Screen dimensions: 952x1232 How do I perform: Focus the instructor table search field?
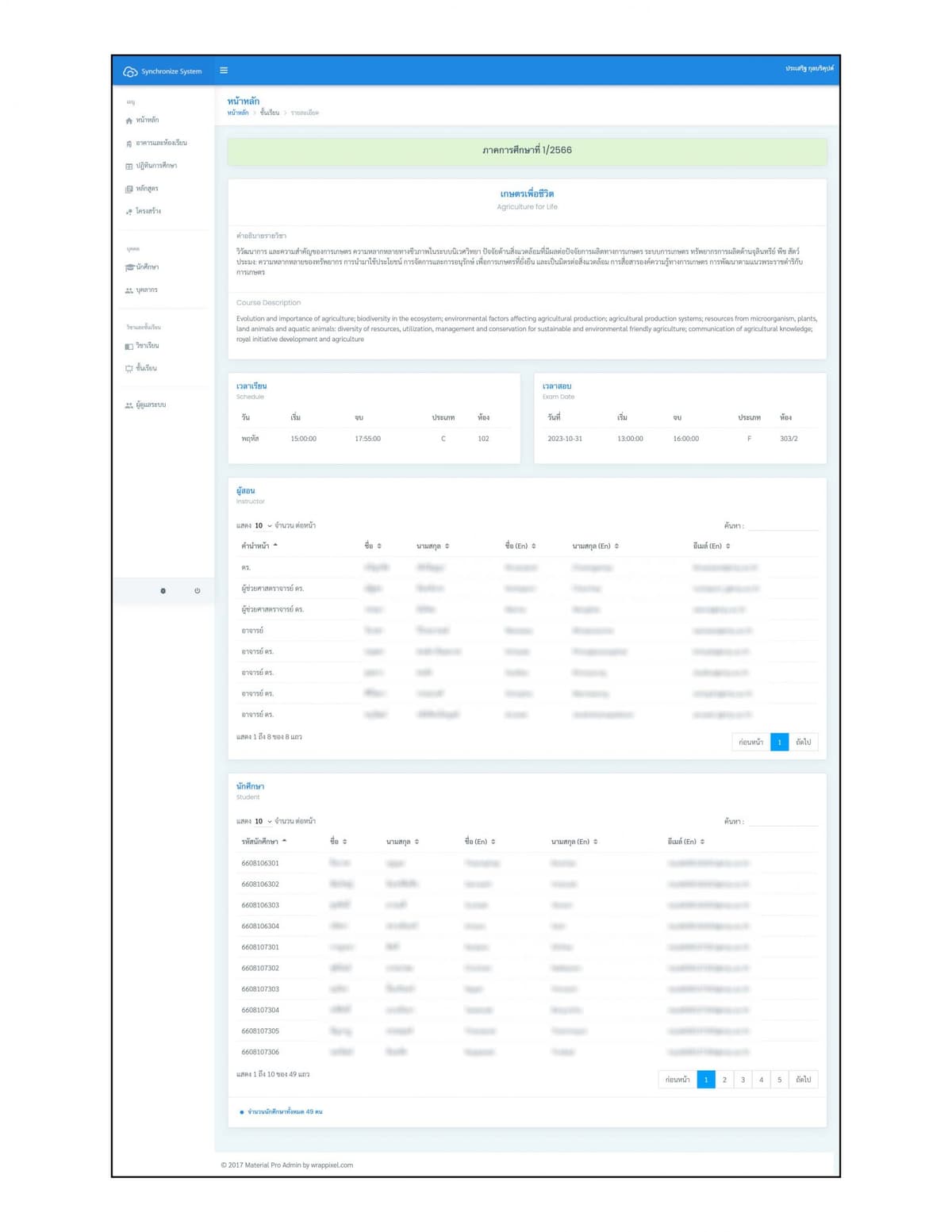(x=782, y=525)
